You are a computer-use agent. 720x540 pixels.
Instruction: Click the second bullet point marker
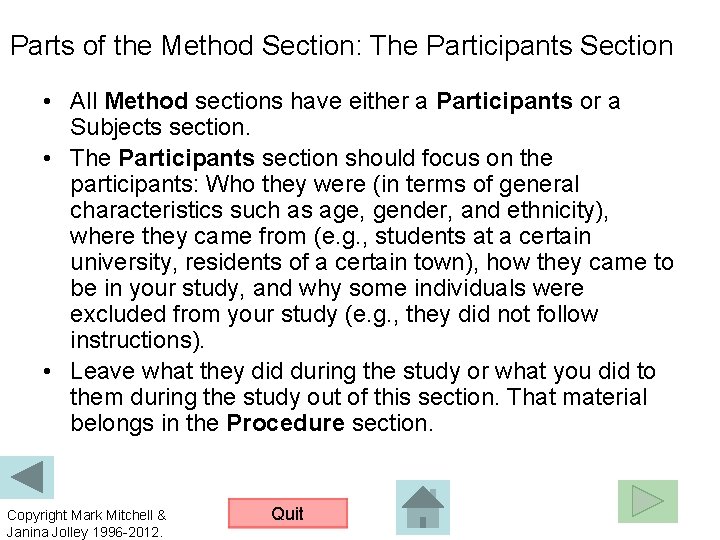(x=49, y=159)
